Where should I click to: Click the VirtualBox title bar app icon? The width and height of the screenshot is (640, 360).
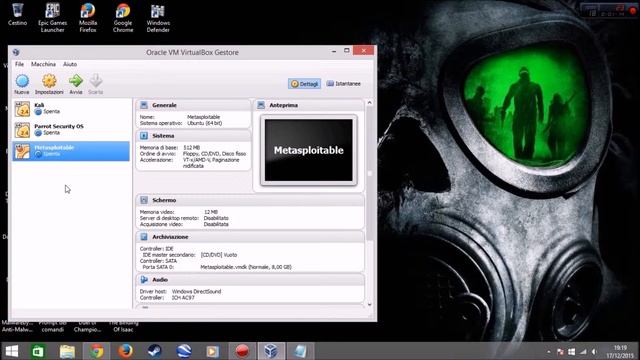tap(16, 52)
